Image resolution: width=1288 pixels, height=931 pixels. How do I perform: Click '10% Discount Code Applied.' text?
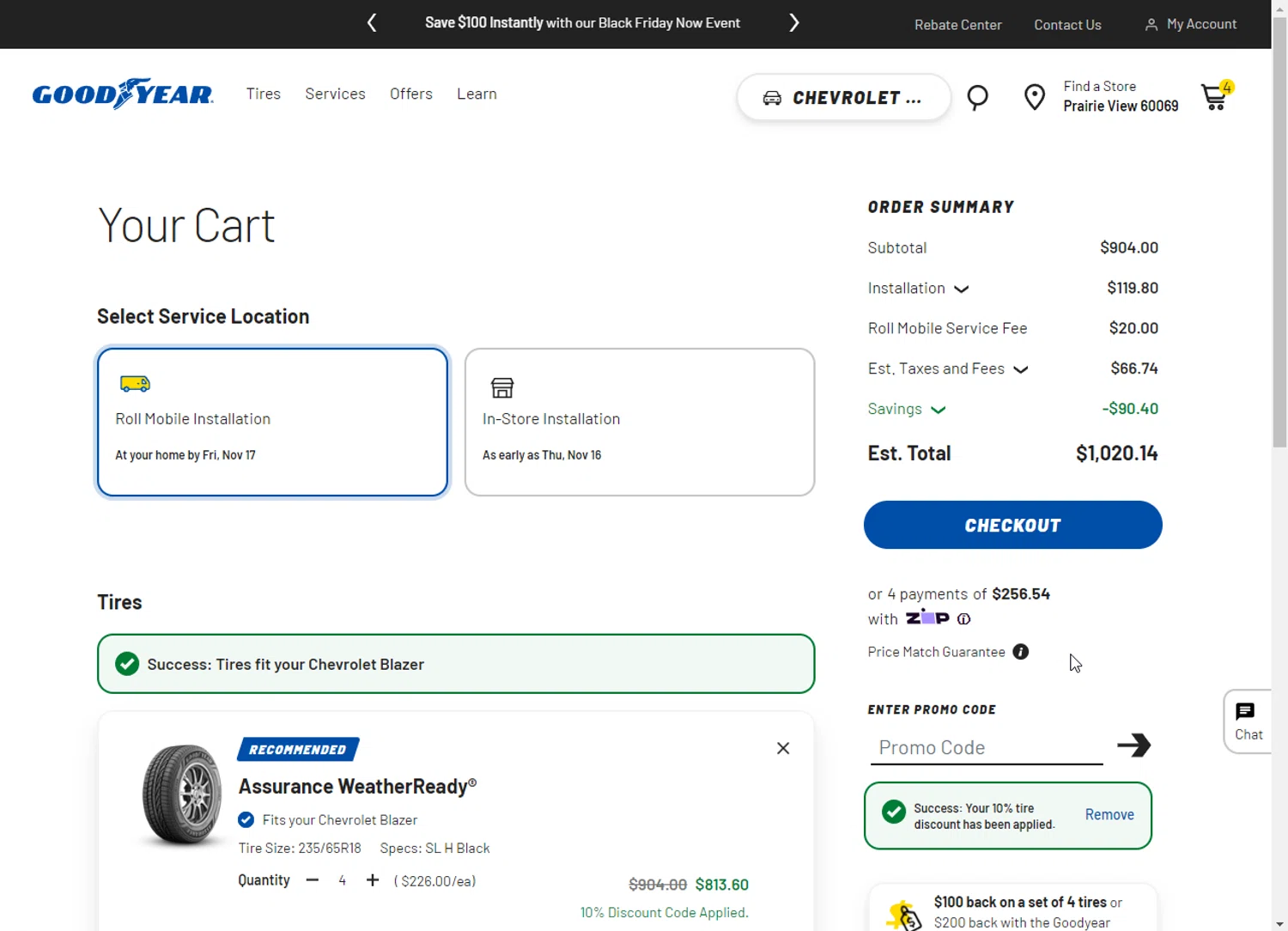[x=665, y=912]
